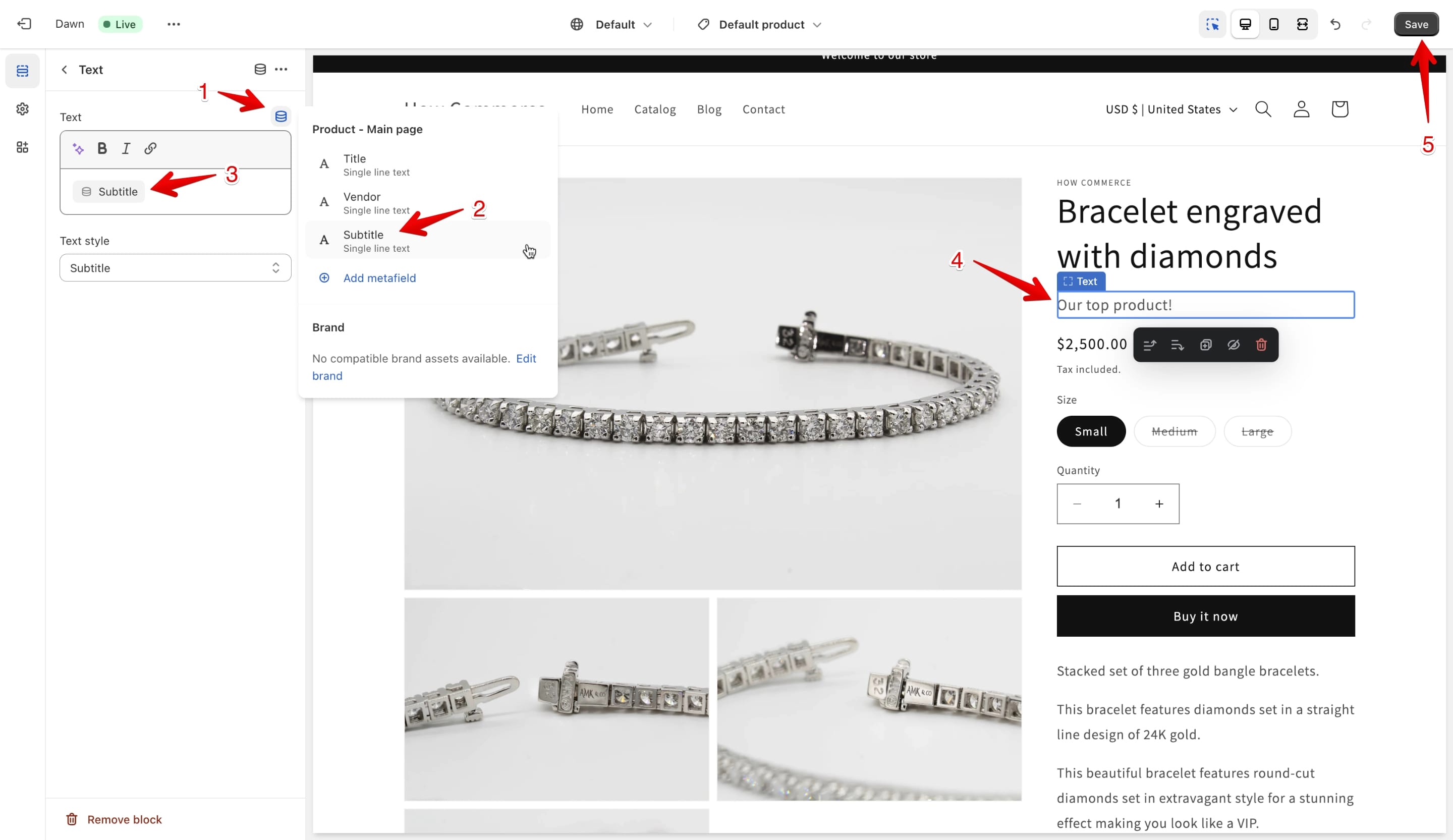Move the text block down
The height and width of the screenshot is (840, 1453).
tap(1178, 345)
